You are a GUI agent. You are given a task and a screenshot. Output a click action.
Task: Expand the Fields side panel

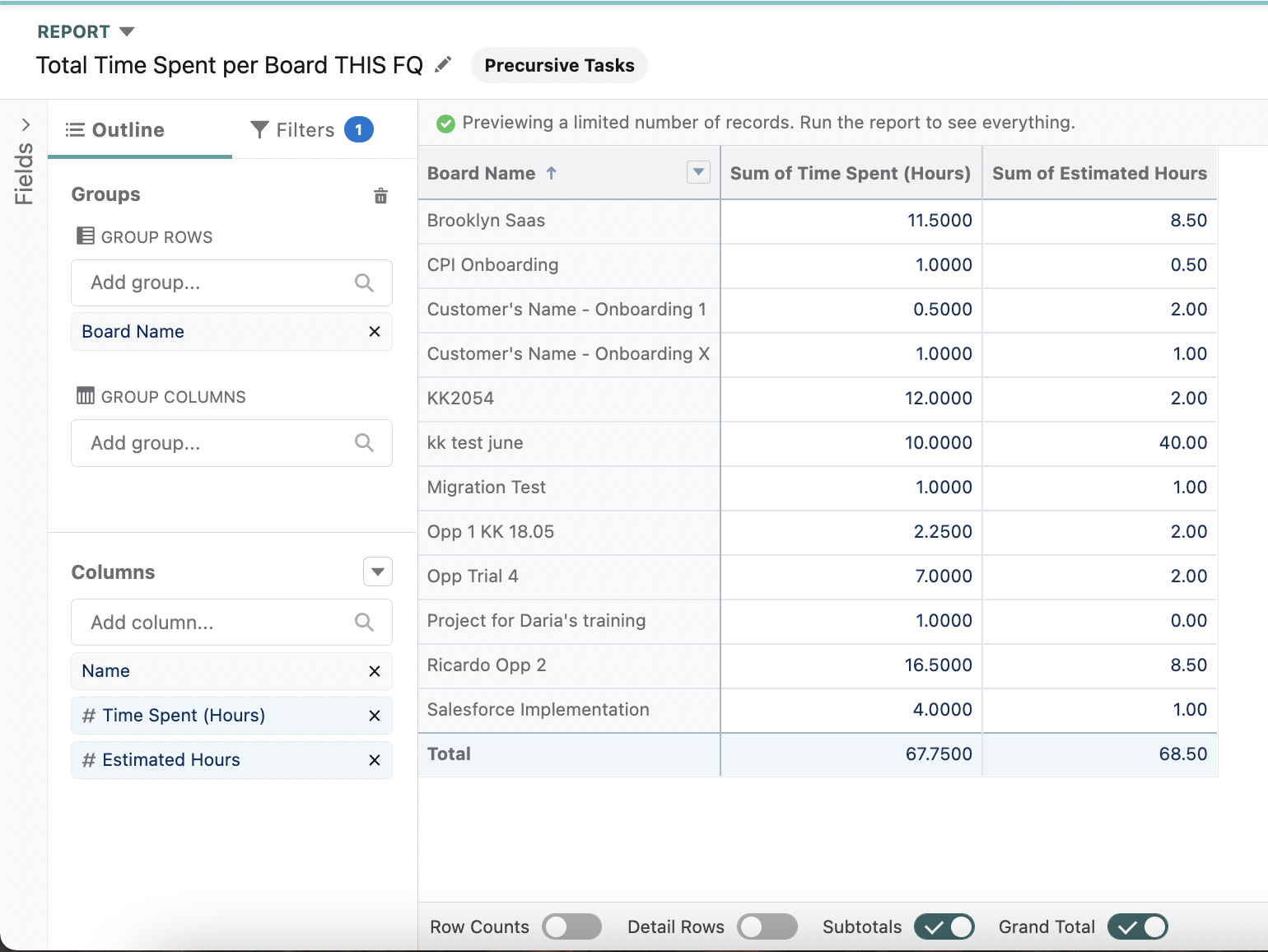point(26,125)
